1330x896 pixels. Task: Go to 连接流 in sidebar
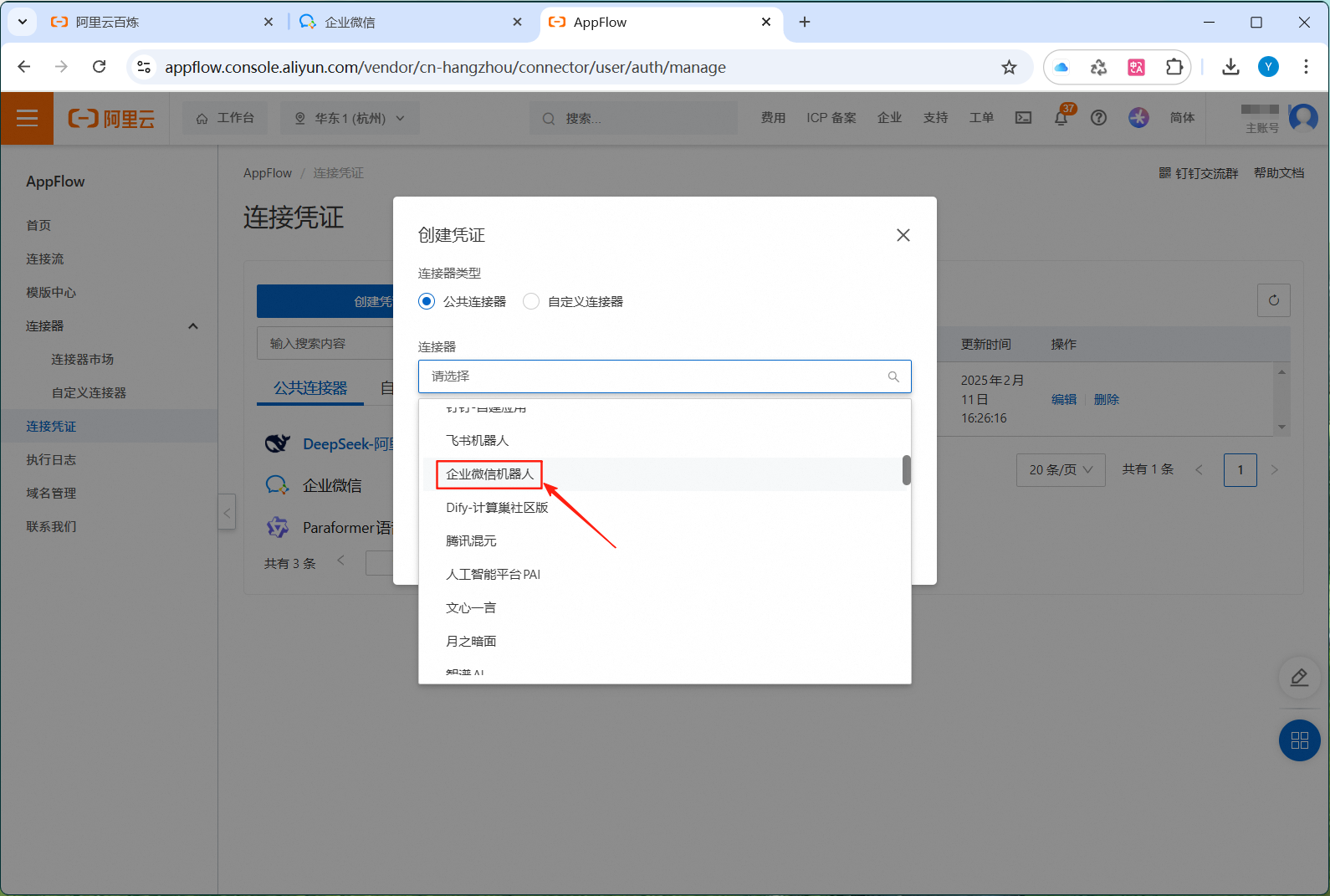[45, 259]
